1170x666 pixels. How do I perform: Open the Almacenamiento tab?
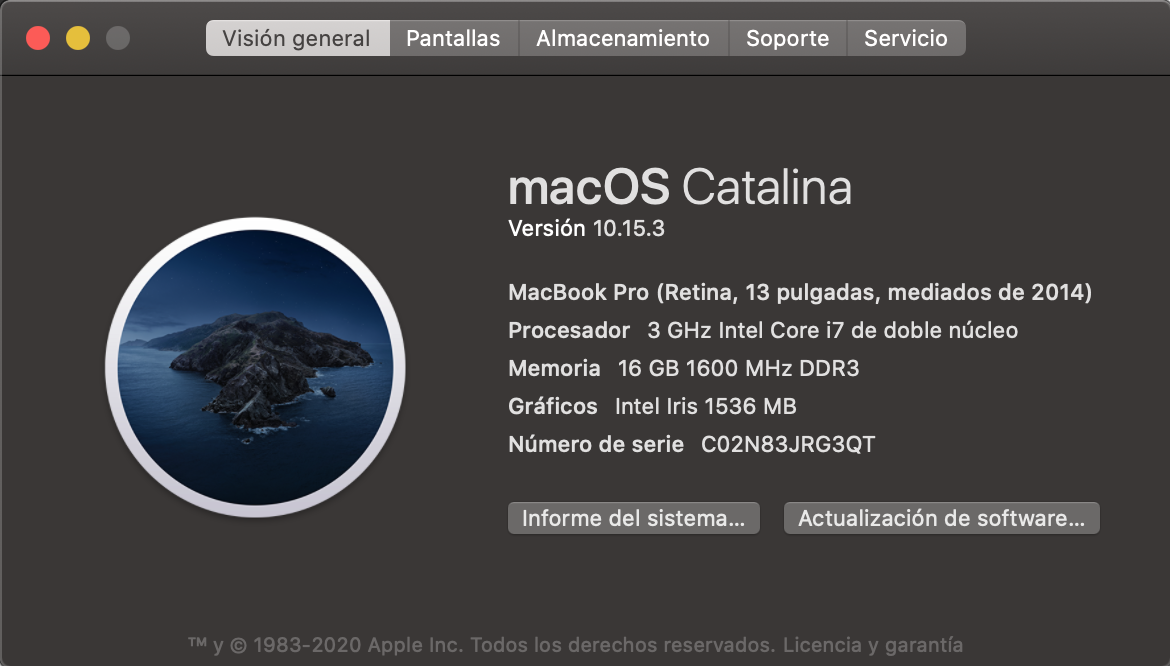623,38
